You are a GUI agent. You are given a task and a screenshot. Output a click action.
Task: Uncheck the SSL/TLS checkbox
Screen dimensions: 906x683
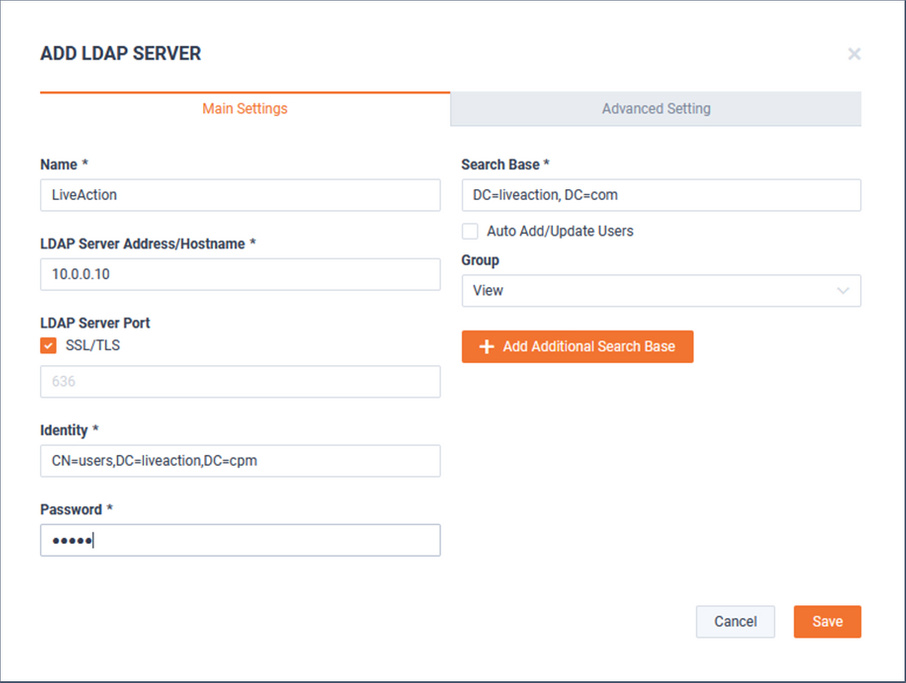click(x=48, y=346)
